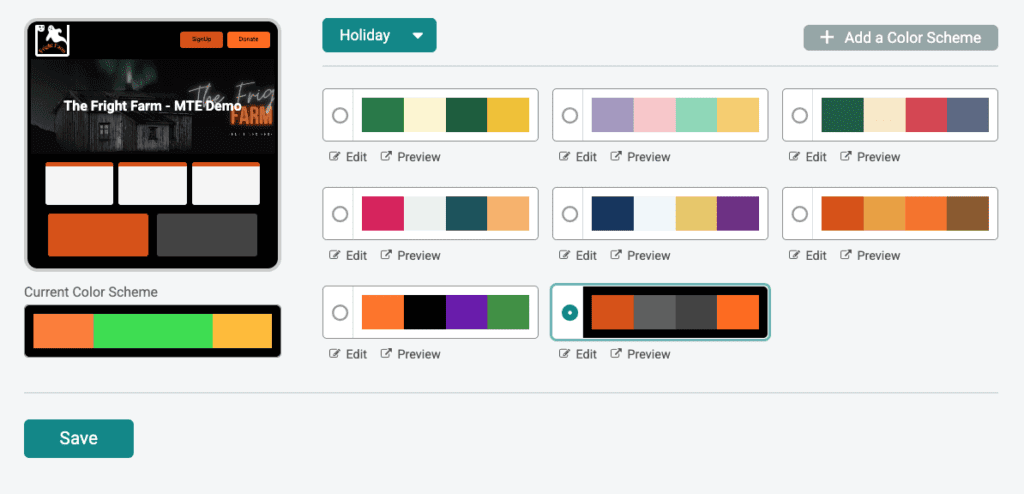Select orange-black-purple-green scheme radio button
The image size is (1024, 494).
(340, 312)
